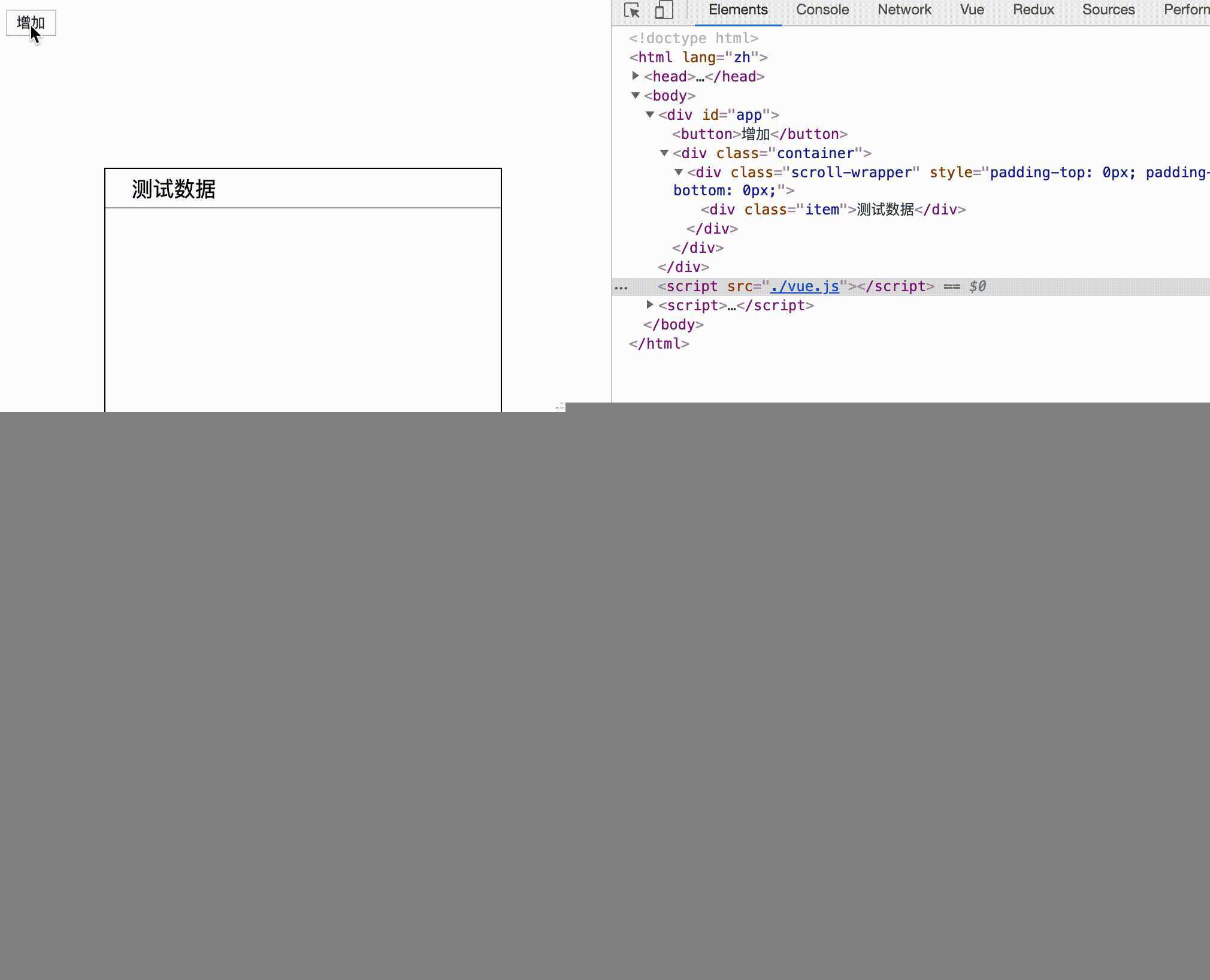Open the partially visible Performance tab
1210x980 pixels.
click(x=1186, y=10)
